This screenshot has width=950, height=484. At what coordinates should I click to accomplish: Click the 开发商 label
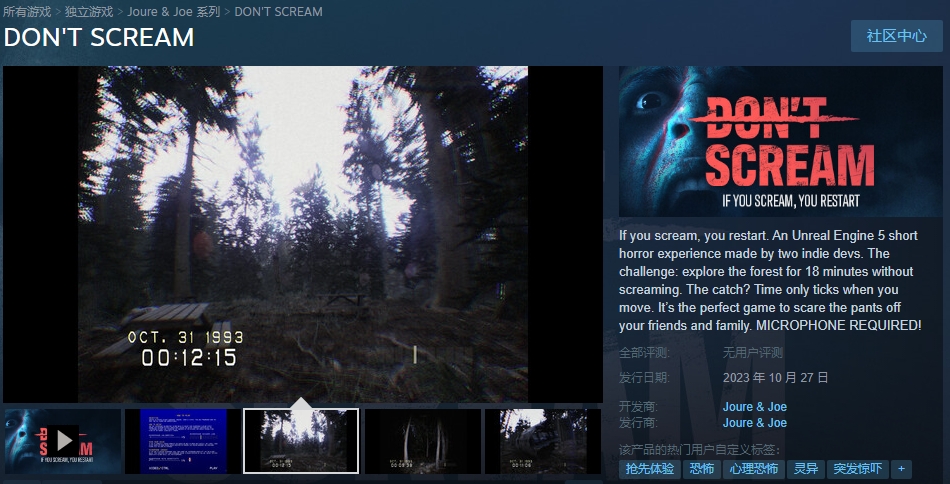639,406
